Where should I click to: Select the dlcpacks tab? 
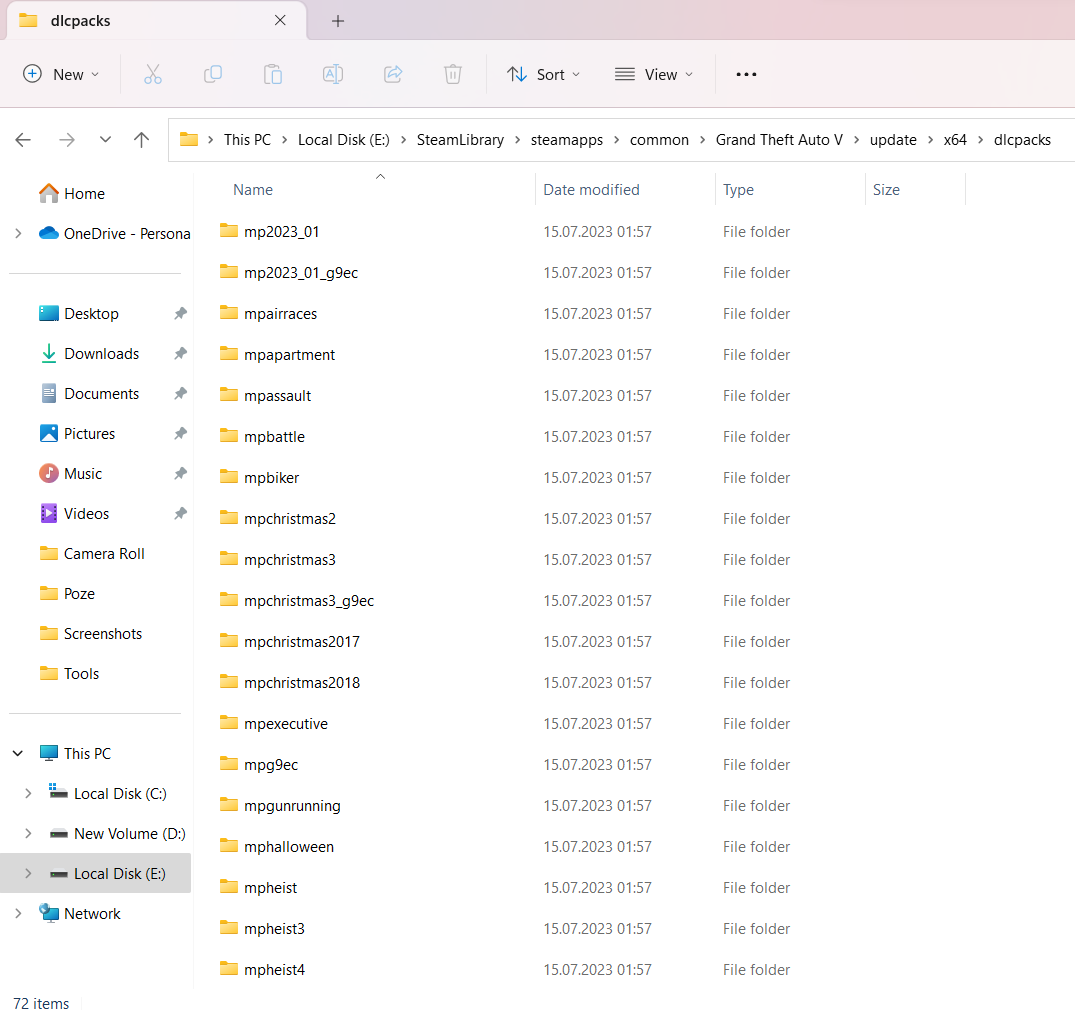click(x=156, y=21)
